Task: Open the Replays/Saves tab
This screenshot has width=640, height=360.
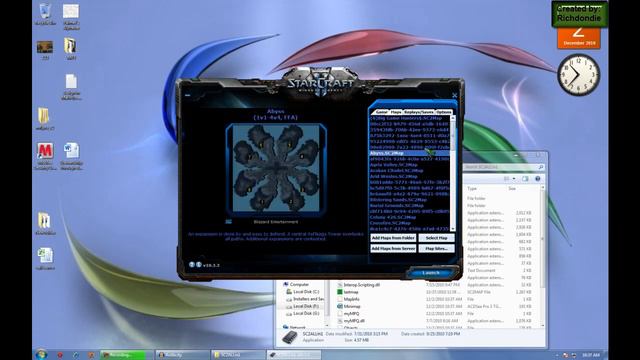Action: (419, 112)
